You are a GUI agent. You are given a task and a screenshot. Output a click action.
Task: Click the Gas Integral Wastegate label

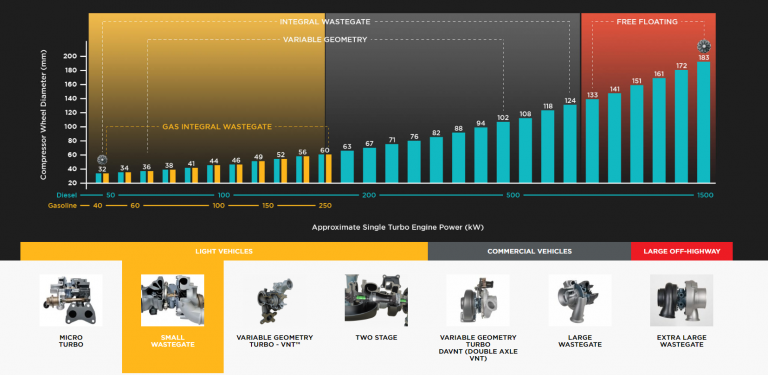tap(217, 127)
